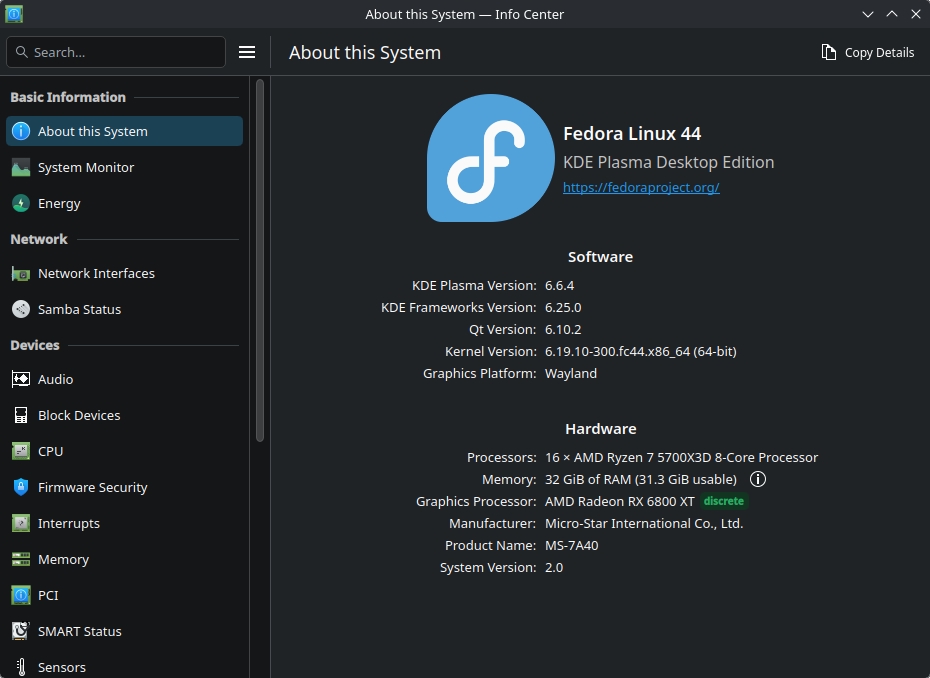Minimize the Info Center window

868,14
